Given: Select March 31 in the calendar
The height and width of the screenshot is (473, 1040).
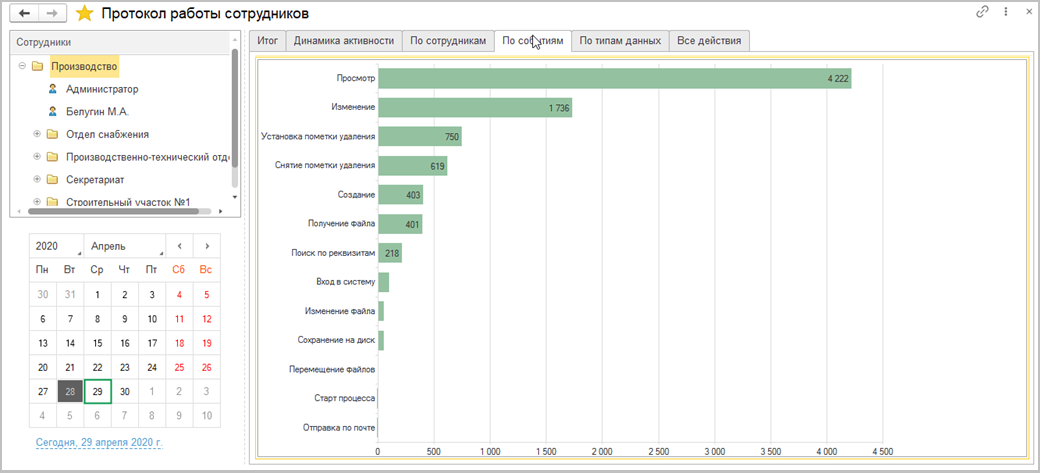Looking at the screenshot, I should [x=70, y=295].
